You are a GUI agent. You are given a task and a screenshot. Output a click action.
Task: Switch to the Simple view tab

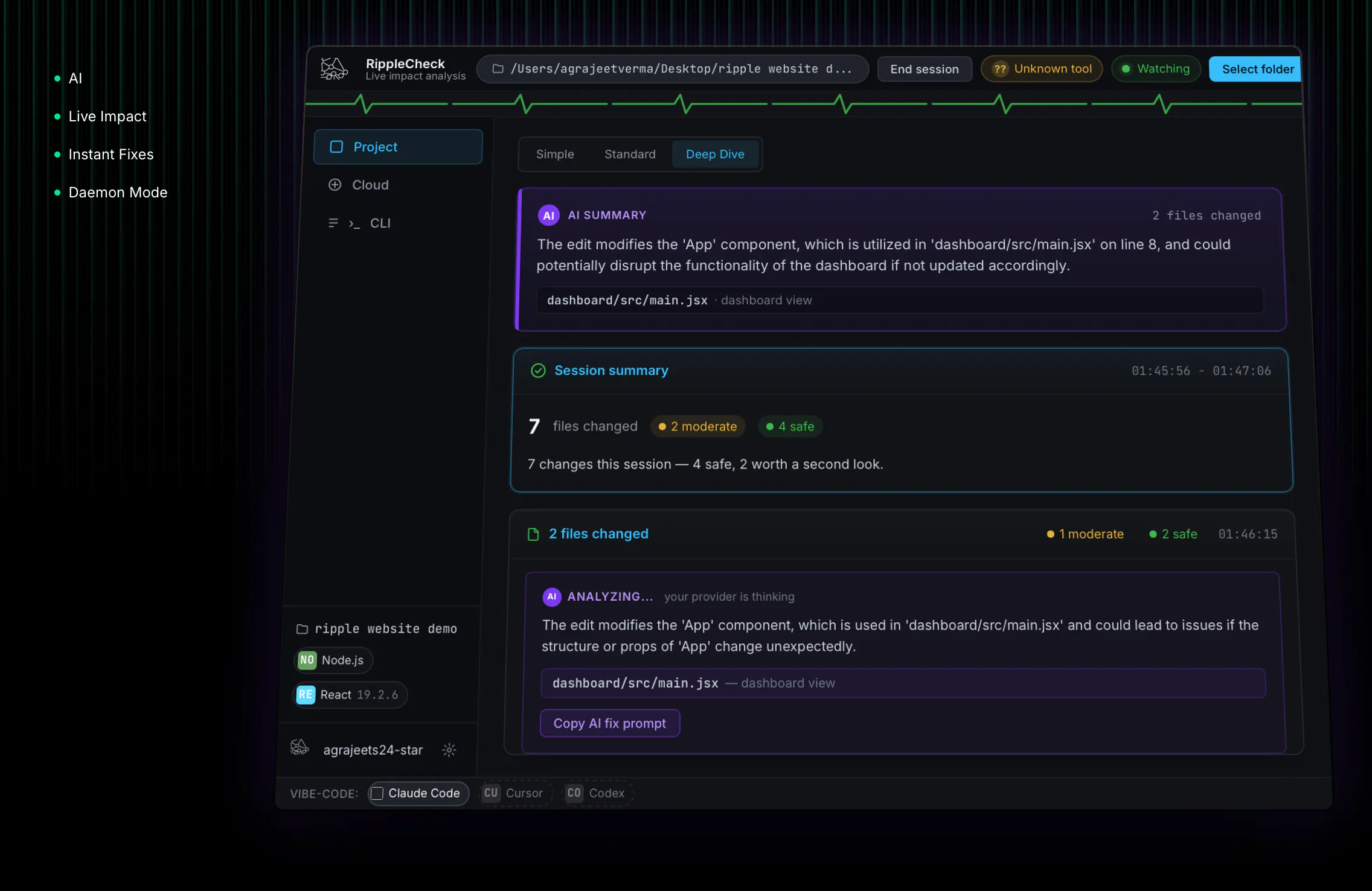point(554,154)
